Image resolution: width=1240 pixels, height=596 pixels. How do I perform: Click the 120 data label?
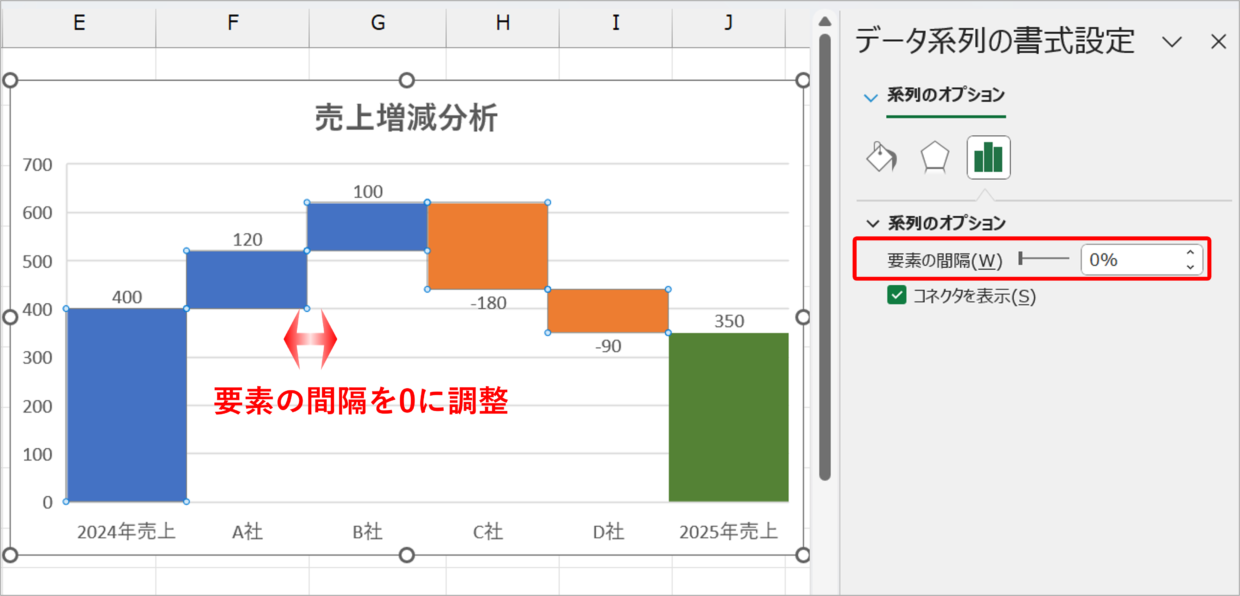pos(247,239)
